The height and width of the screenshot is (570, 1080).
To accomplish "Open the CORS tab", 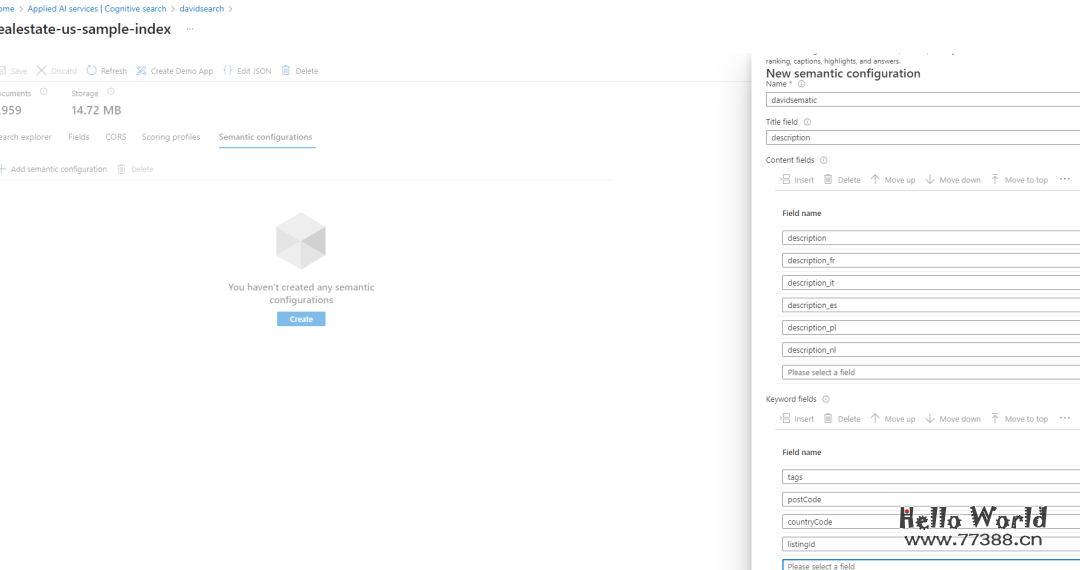I will pos(116,137).
